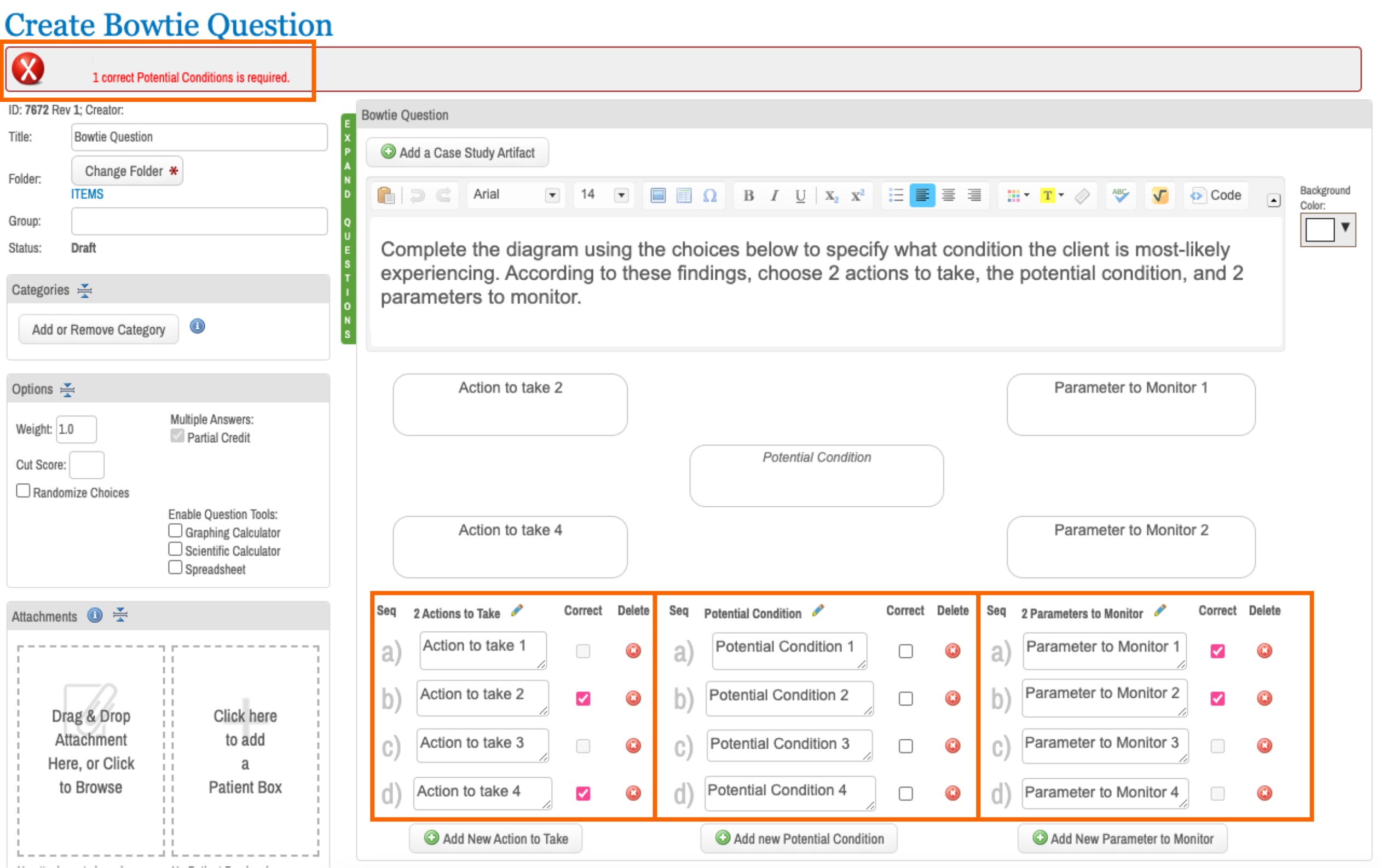Image resolution: width=1380 pixels, height=868 pixels.
Task: Open the math equation editor icon
Action: pyautogui.click(x=1159, y=195)
